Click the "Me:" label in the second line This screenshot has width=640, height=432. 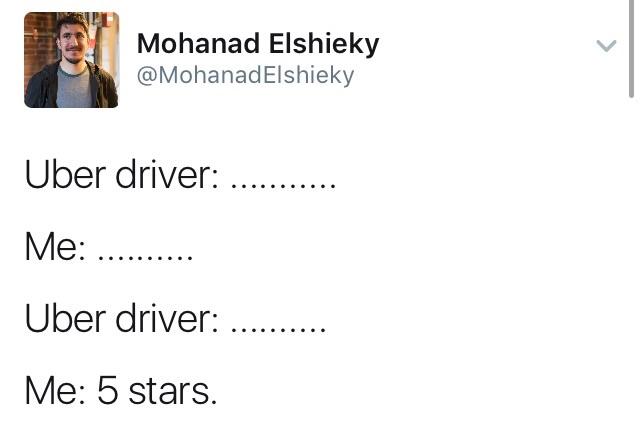click(x=55, y=246)
